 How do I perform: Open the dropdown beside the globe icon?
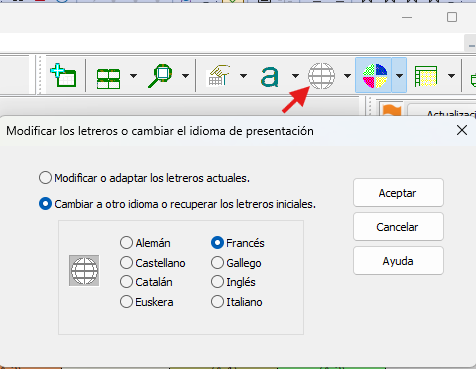[x=347, y=76]
